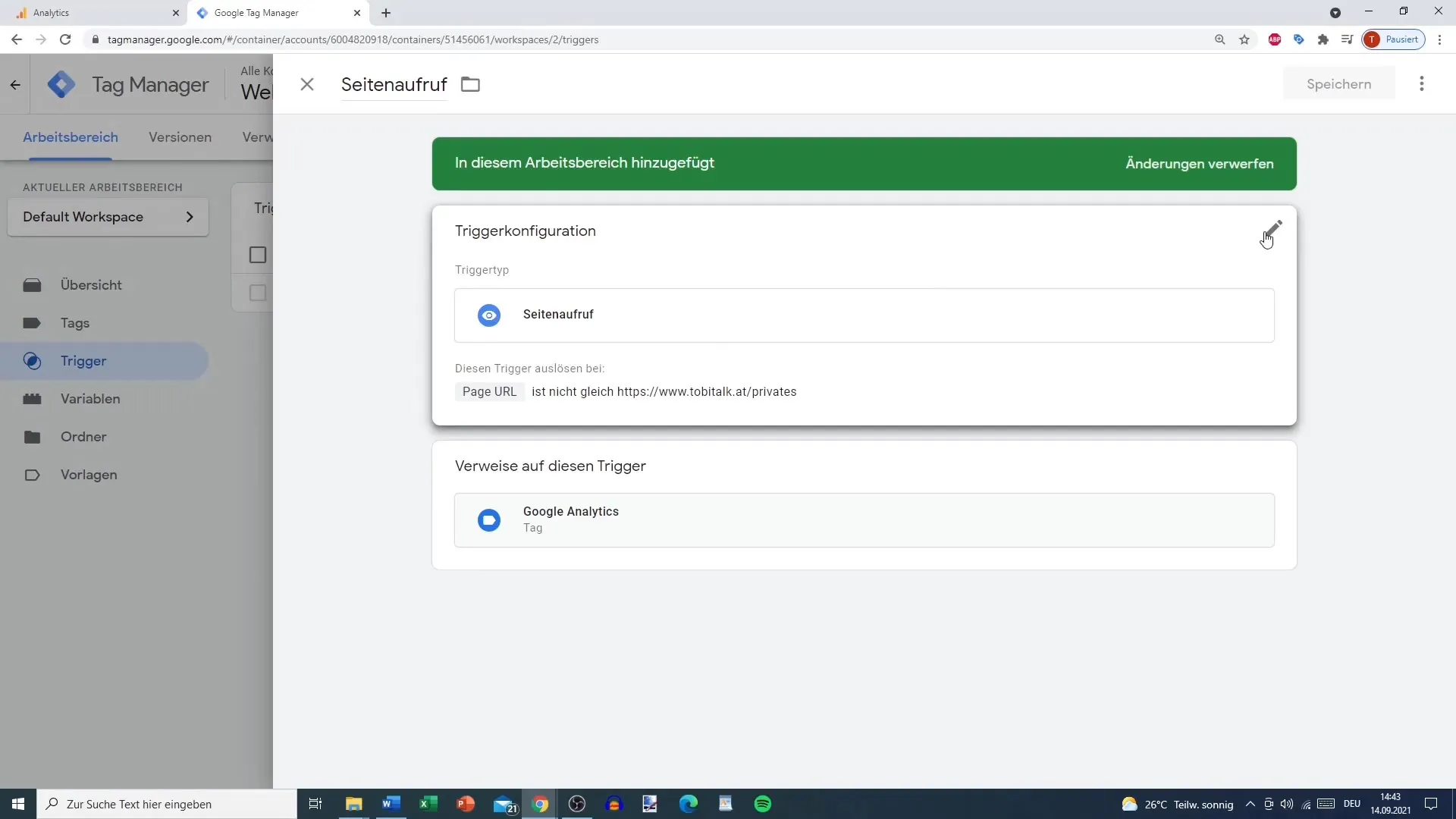This screenshot has height=819, width=1456.
Task: Click the Seitenaufruf eye trigger type icon
Action: (x=489, y=315)
